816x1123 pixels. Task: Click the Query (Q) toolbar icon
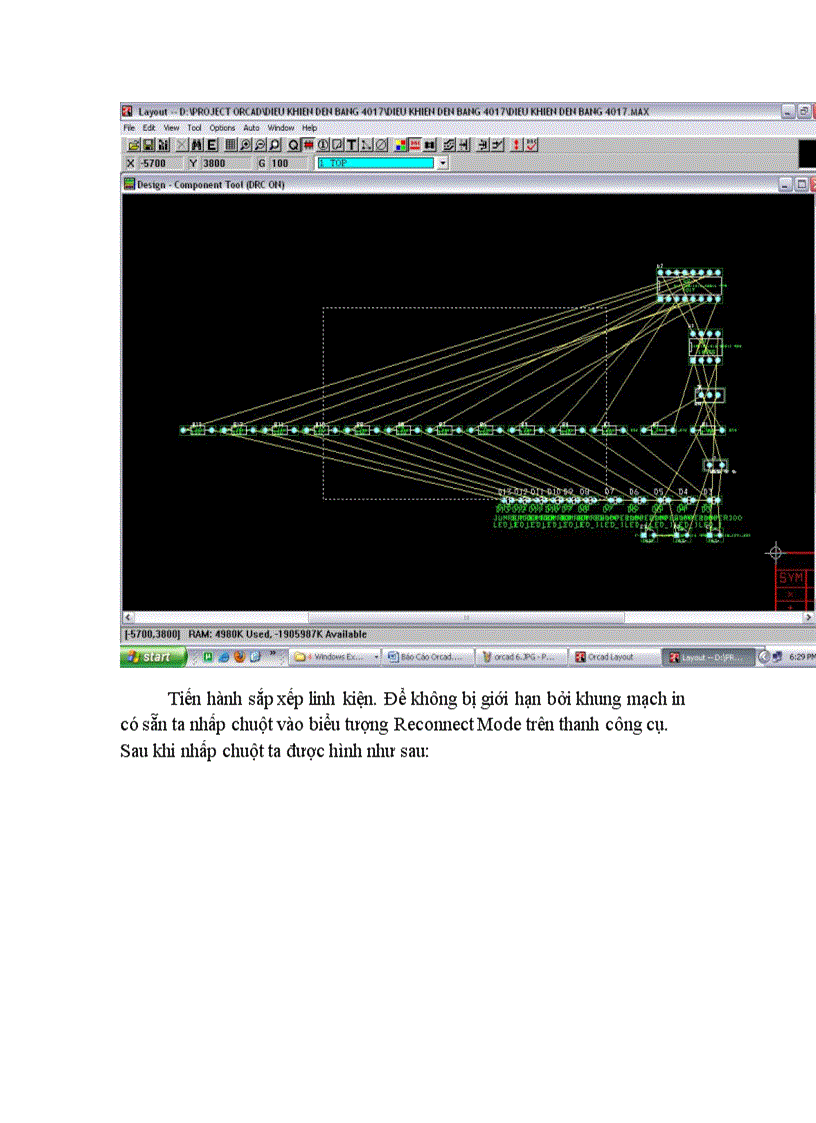pos(294,145)
